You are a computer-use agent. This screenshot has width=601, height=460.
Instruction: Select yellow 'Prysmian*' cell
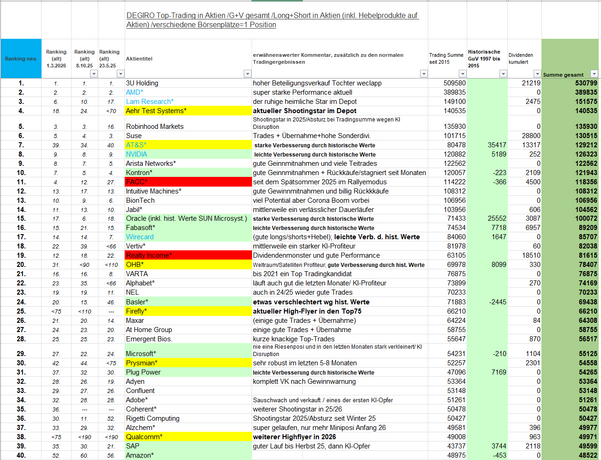[x=188, y=363]
